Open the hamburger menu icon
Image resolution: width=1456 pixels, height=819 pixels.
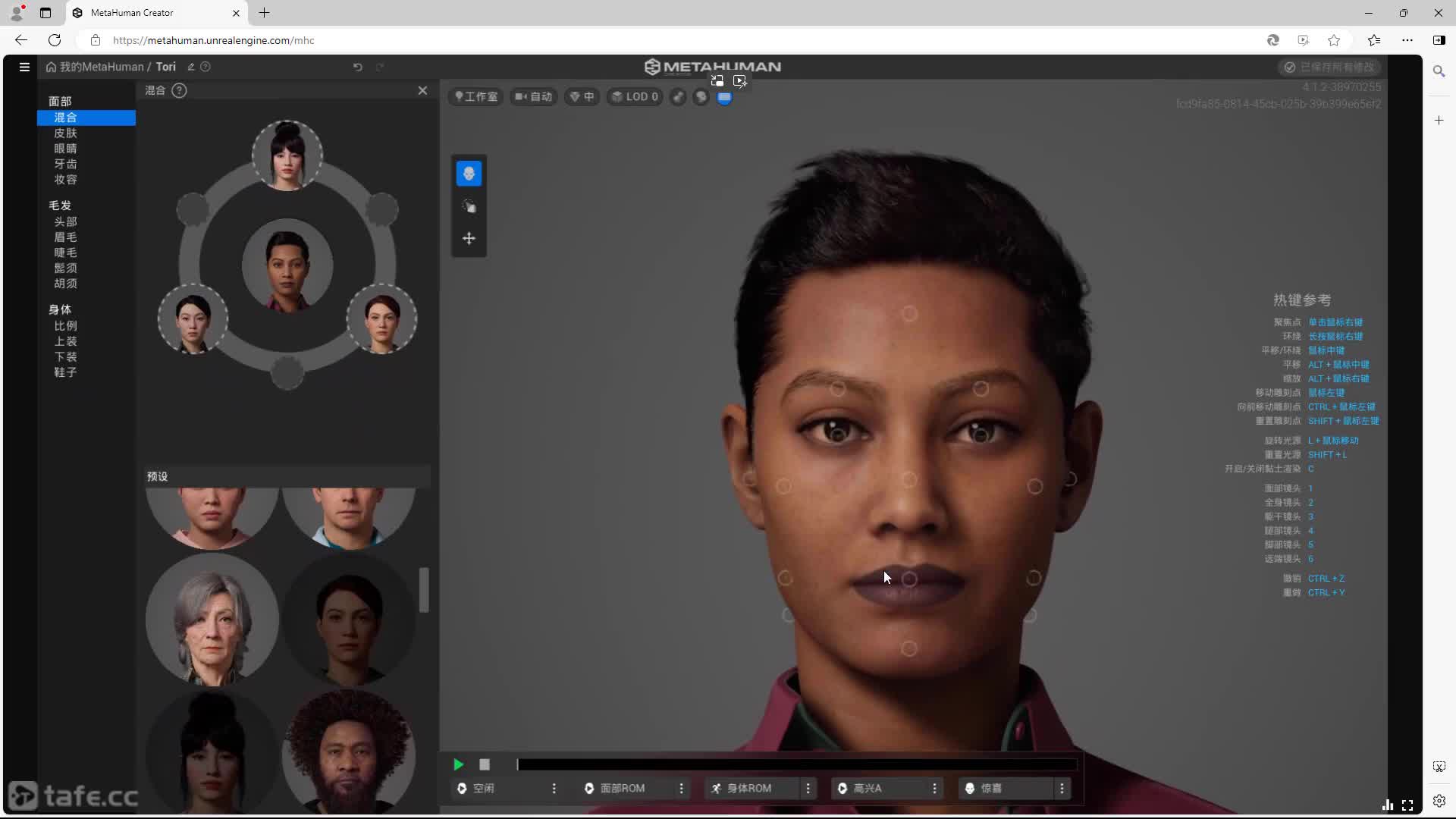coord(24,67)
